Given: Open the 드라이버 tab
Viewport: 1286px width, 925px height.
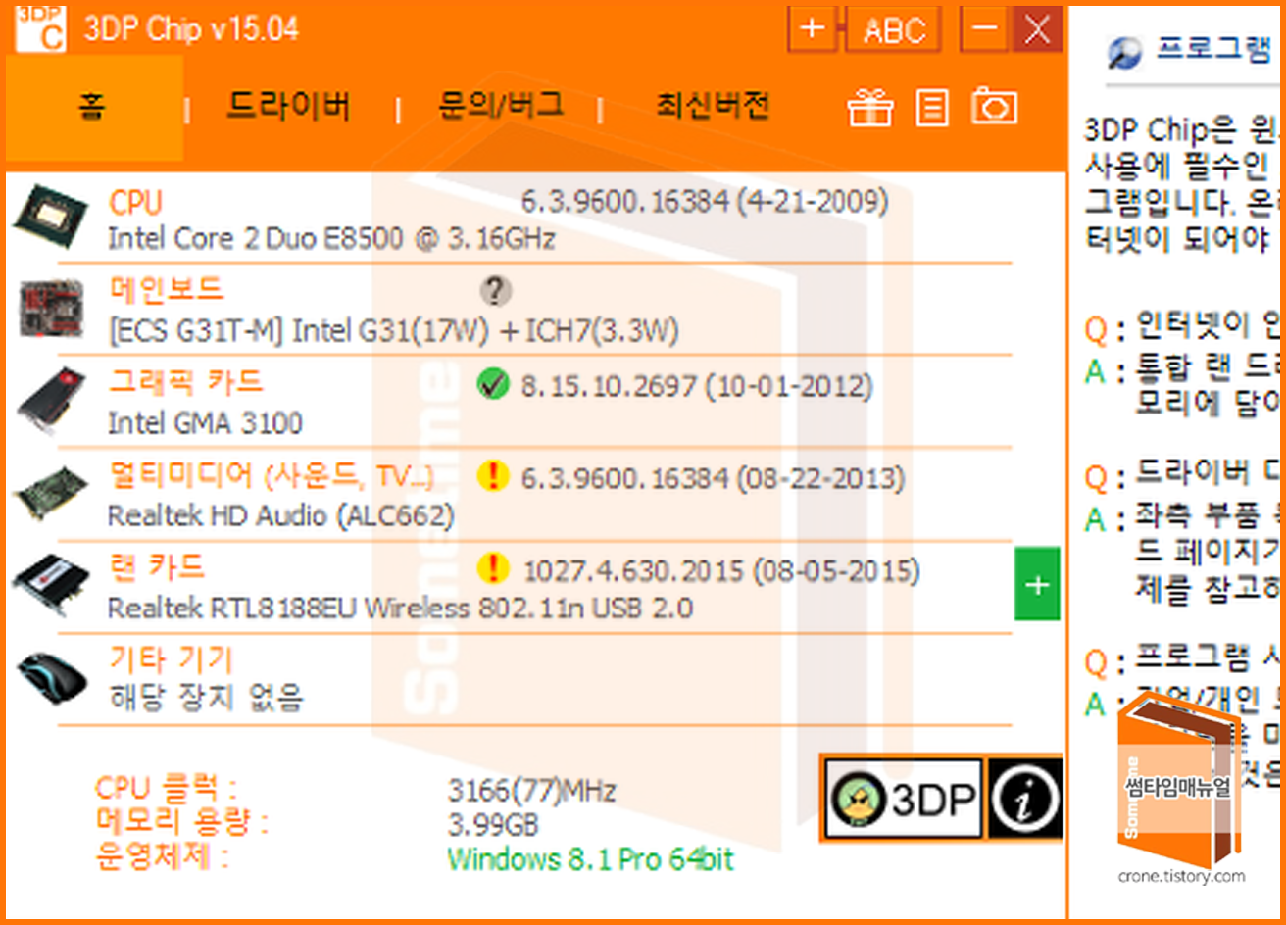Looking at the screenshot, I should pos(287,107).
